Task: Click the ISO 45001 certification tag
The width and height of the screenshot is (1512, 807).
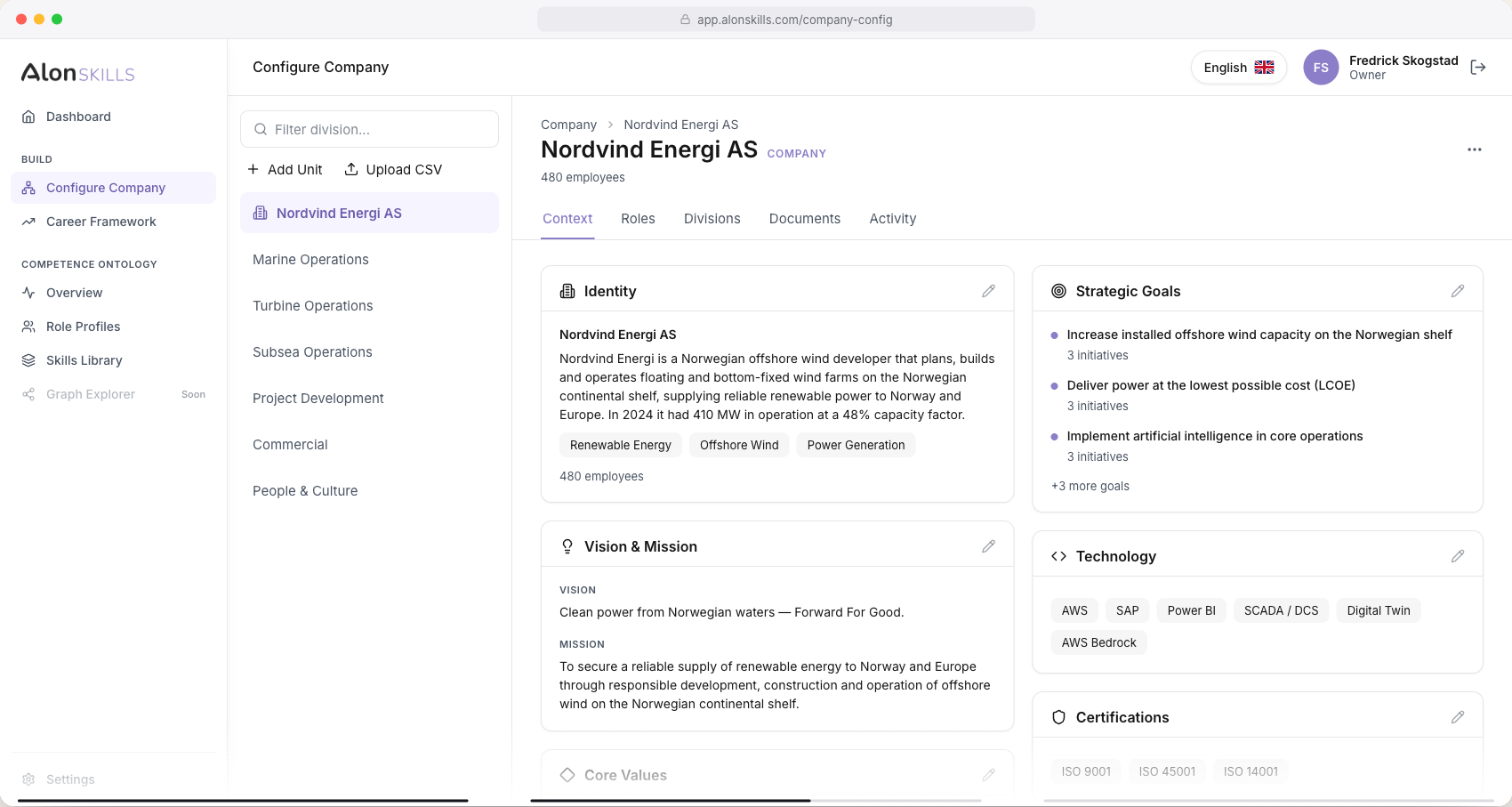Action: click(x=1167, y=771)
